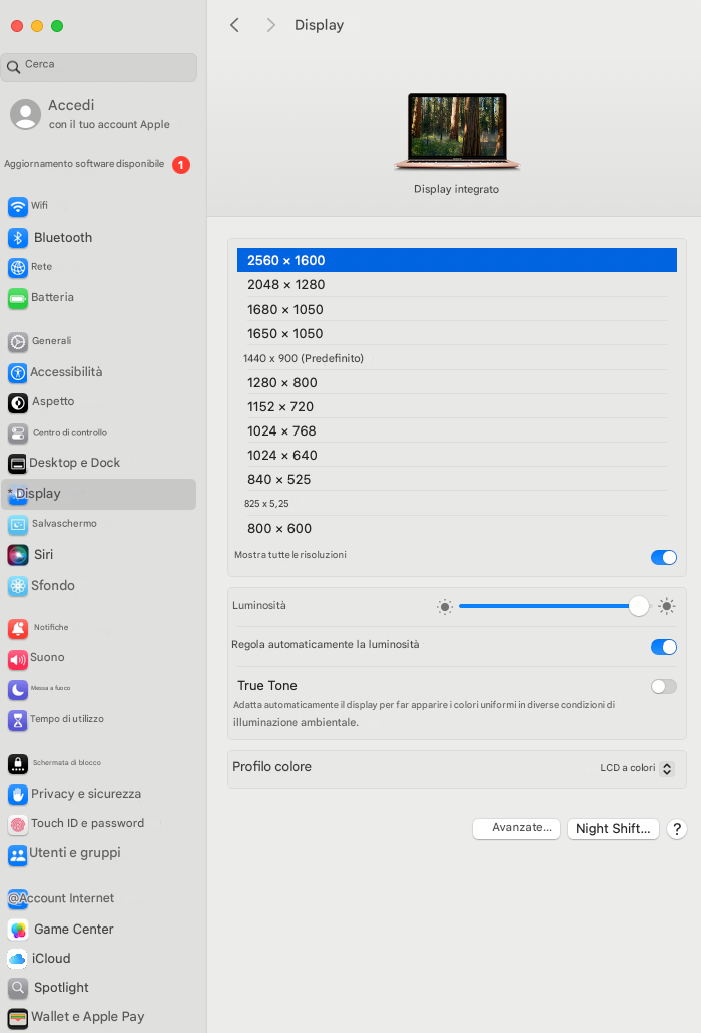
Task: Click the user avatar silhouette icon
Action: [26, 114]
